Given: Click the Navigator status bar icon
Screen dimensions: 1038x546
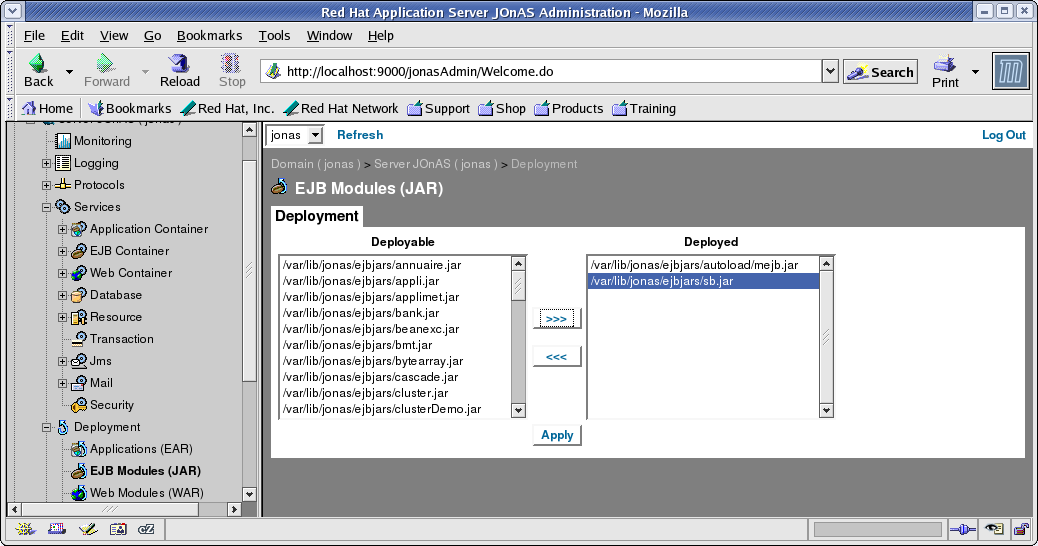Looking at the screenshot, I should pos(25,529).
